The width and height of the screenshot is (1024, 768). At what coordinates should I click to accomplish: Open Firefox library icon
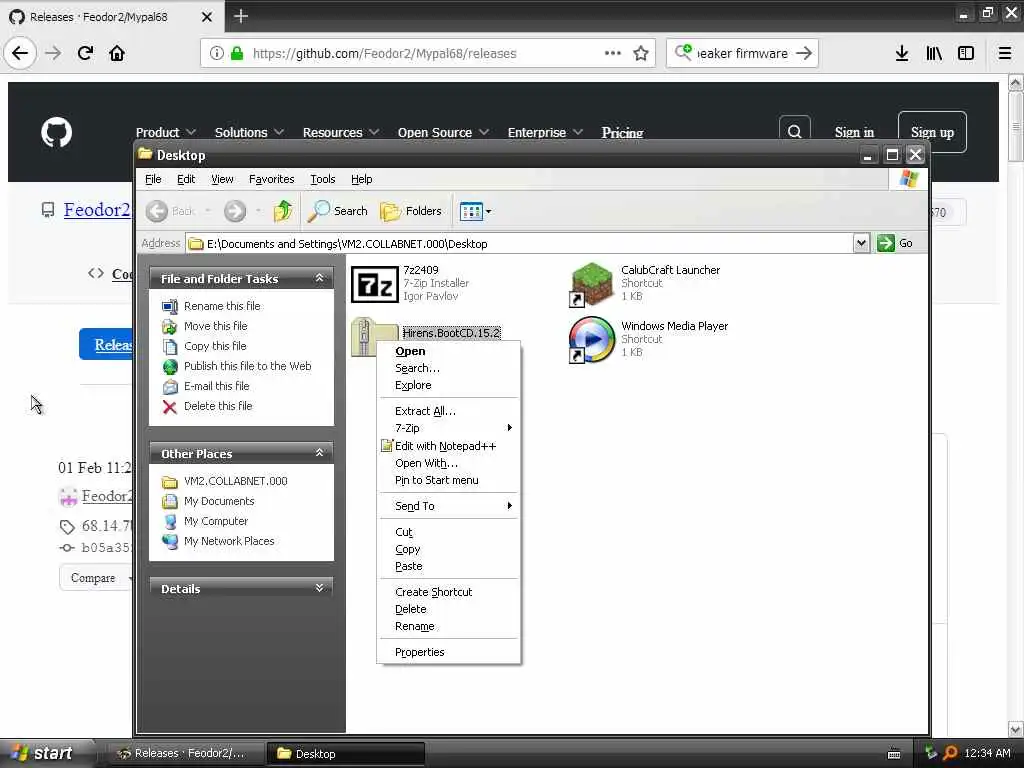(934, 53)
